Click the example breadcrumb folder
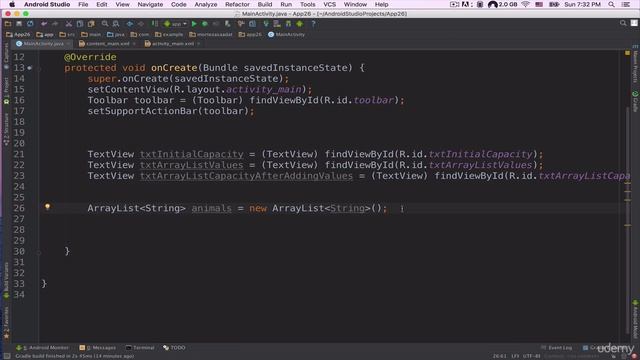640x360 pixels. [x=169, y=35]
